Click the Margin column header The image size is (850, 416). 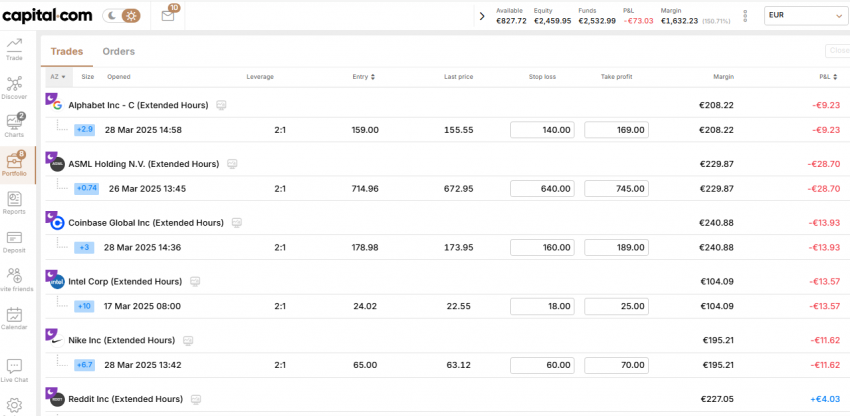(723, 77)
